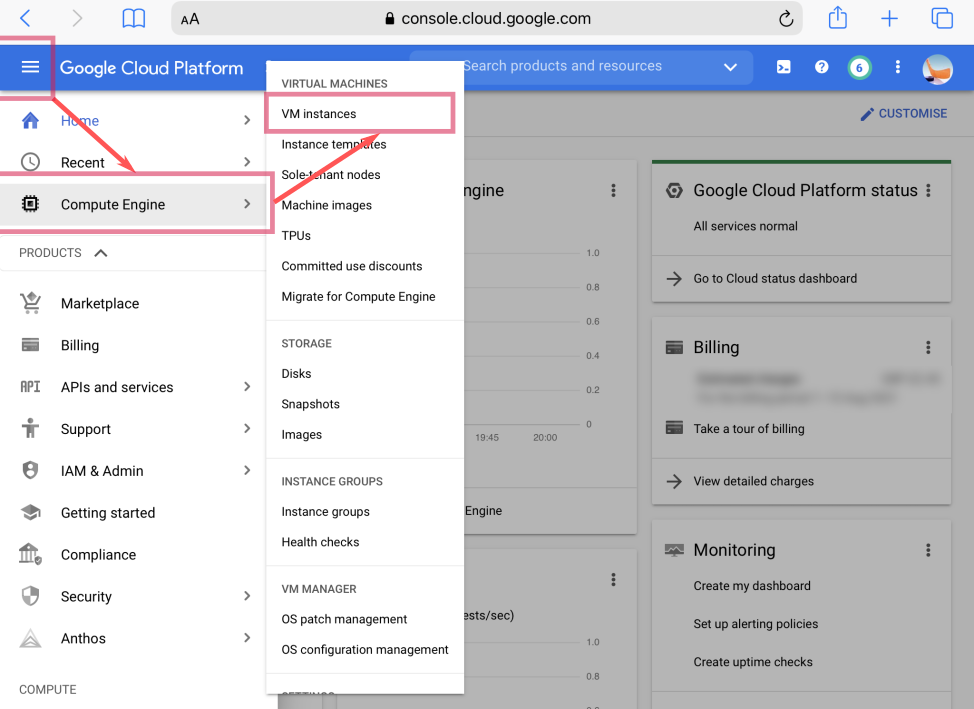
Task: Reload the page in Safari
Action: [x=786, y=19]
